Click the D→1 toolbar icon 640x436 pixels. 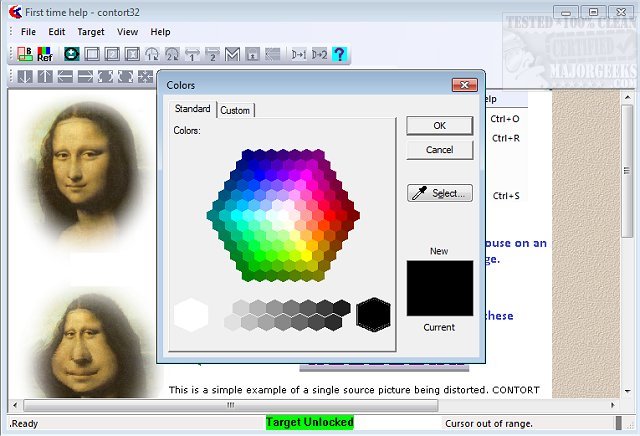(x=299, y=54)
